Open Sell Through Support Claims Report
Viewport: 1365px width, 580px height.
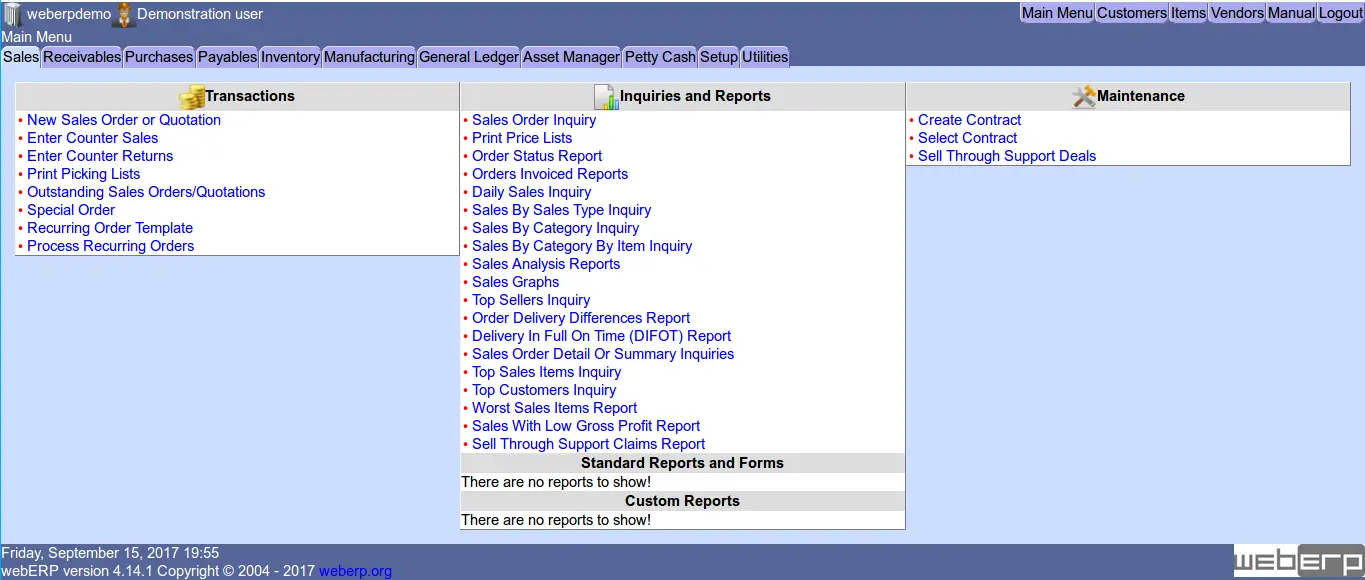click(589, 444)
